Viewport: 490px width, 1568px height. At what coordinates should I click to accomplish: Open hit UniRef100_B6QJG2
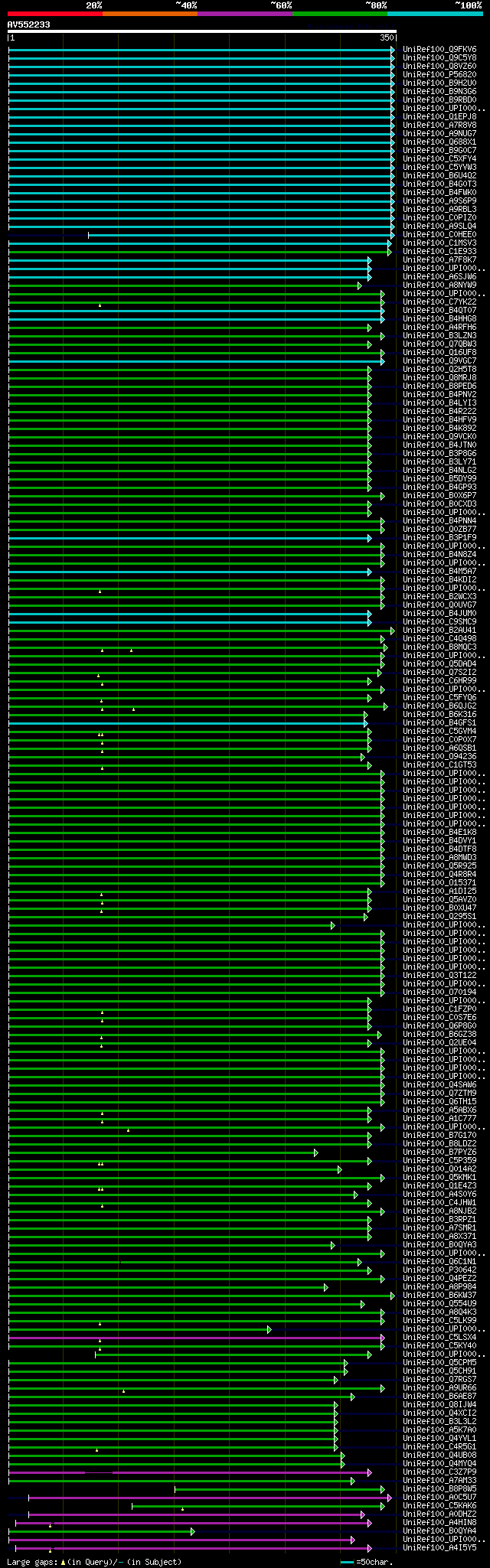[x=439, y=706]
